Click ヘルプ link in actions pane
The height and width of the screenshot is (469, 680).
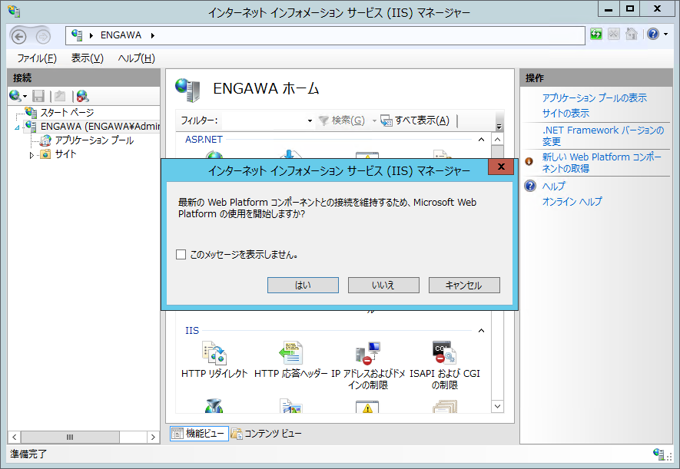point(554,186)
